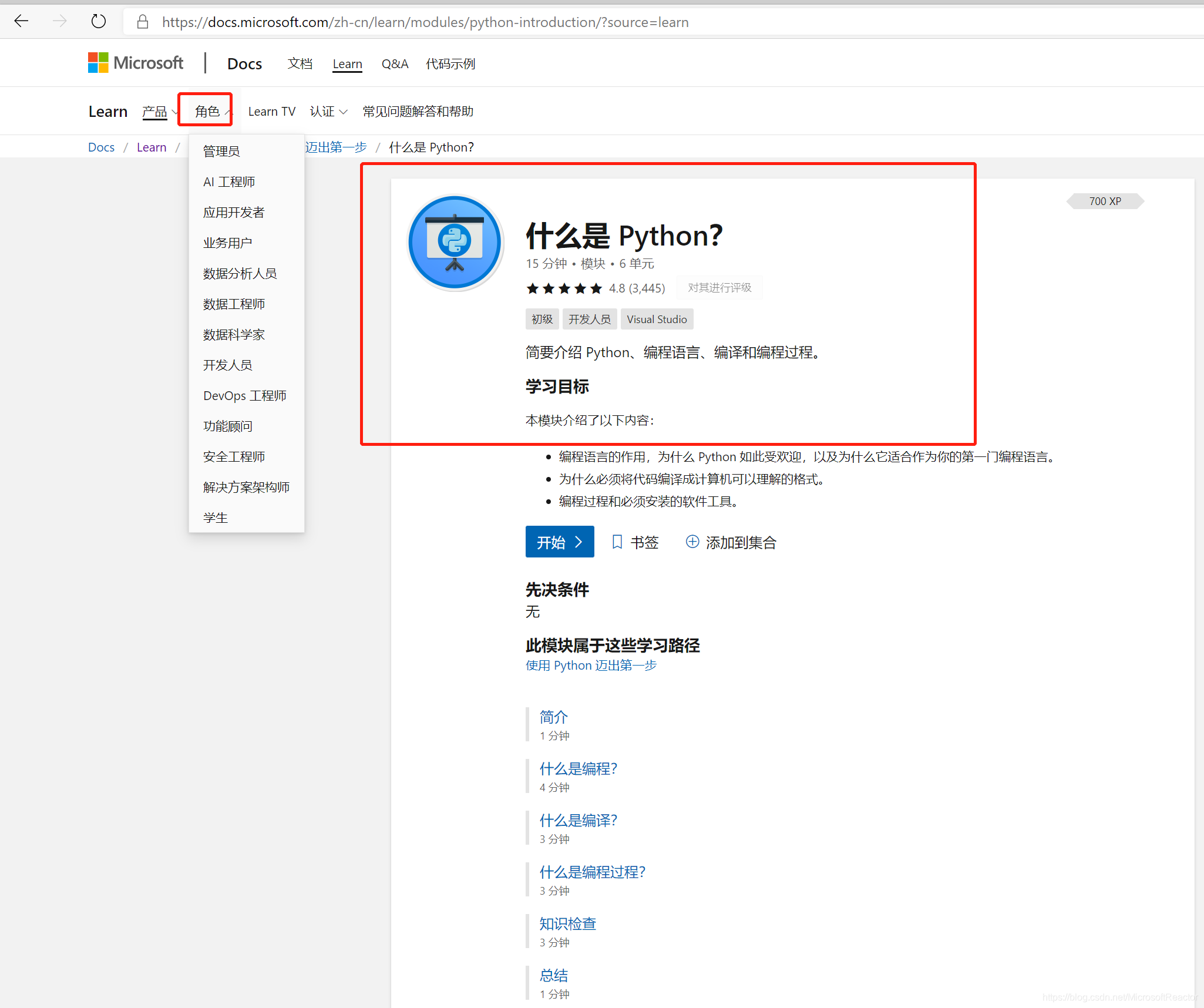This screenshot has height=1008, width=1204.
Task: Refresh the page using the reload icon
Action: (x=99, y=21)
